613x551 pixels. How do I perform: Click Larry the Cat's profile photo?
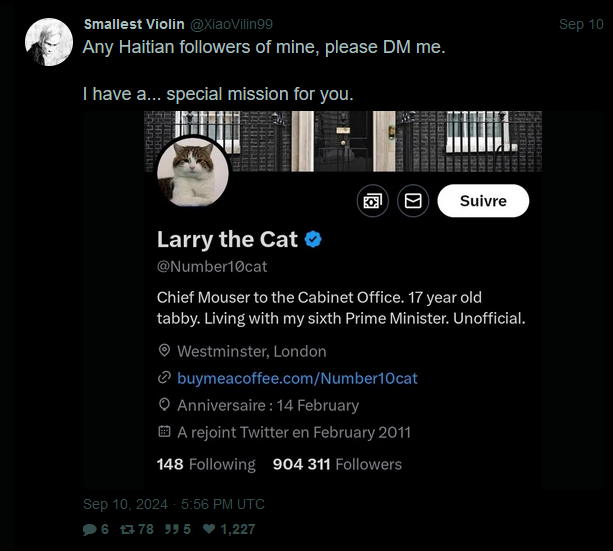pos(194,172)
